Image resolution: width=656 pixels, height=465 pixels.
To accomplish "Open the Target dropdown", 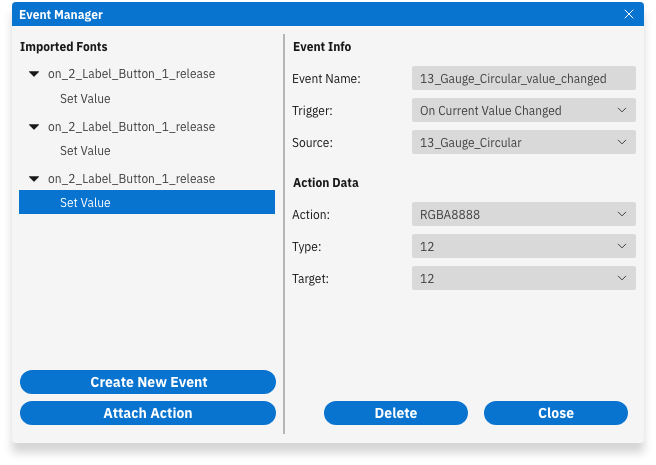I will [524, 278].
